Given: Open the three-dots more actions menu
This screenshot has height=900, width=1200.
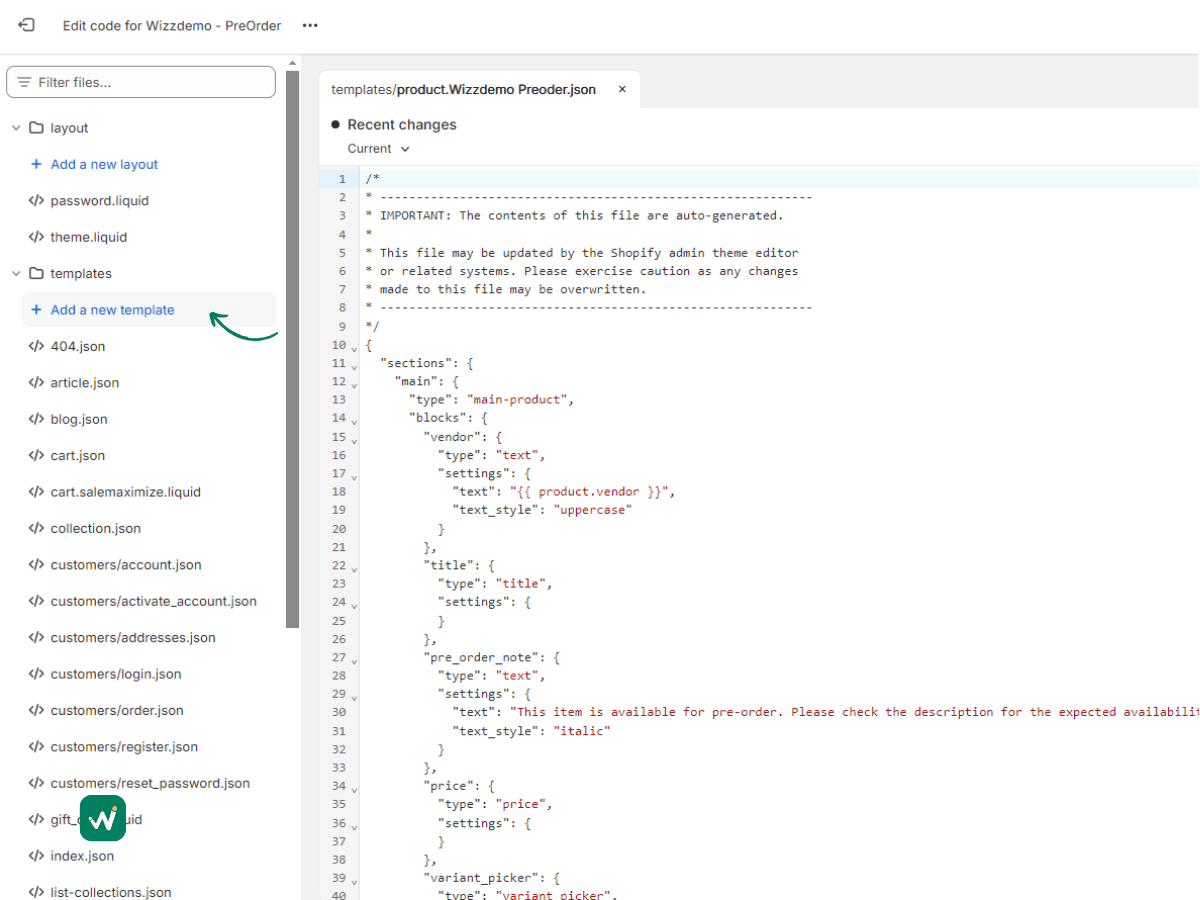Looking at the screenshot, I should pos(310,25).
